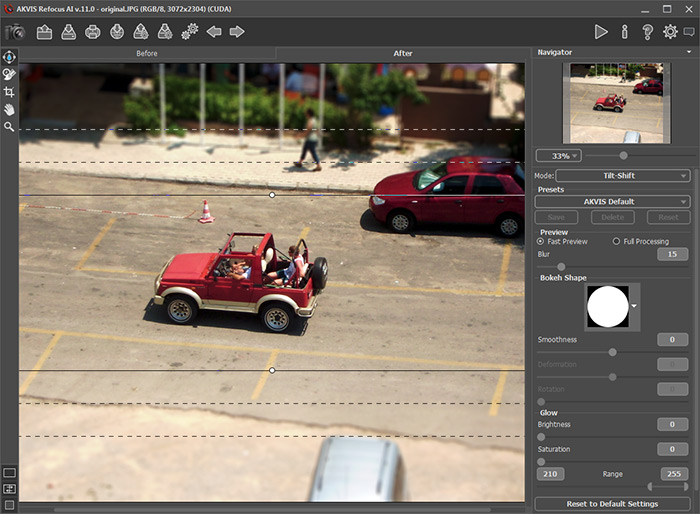Open the notifications message icon
The image size is (700, 514).
tap(689, 32)
